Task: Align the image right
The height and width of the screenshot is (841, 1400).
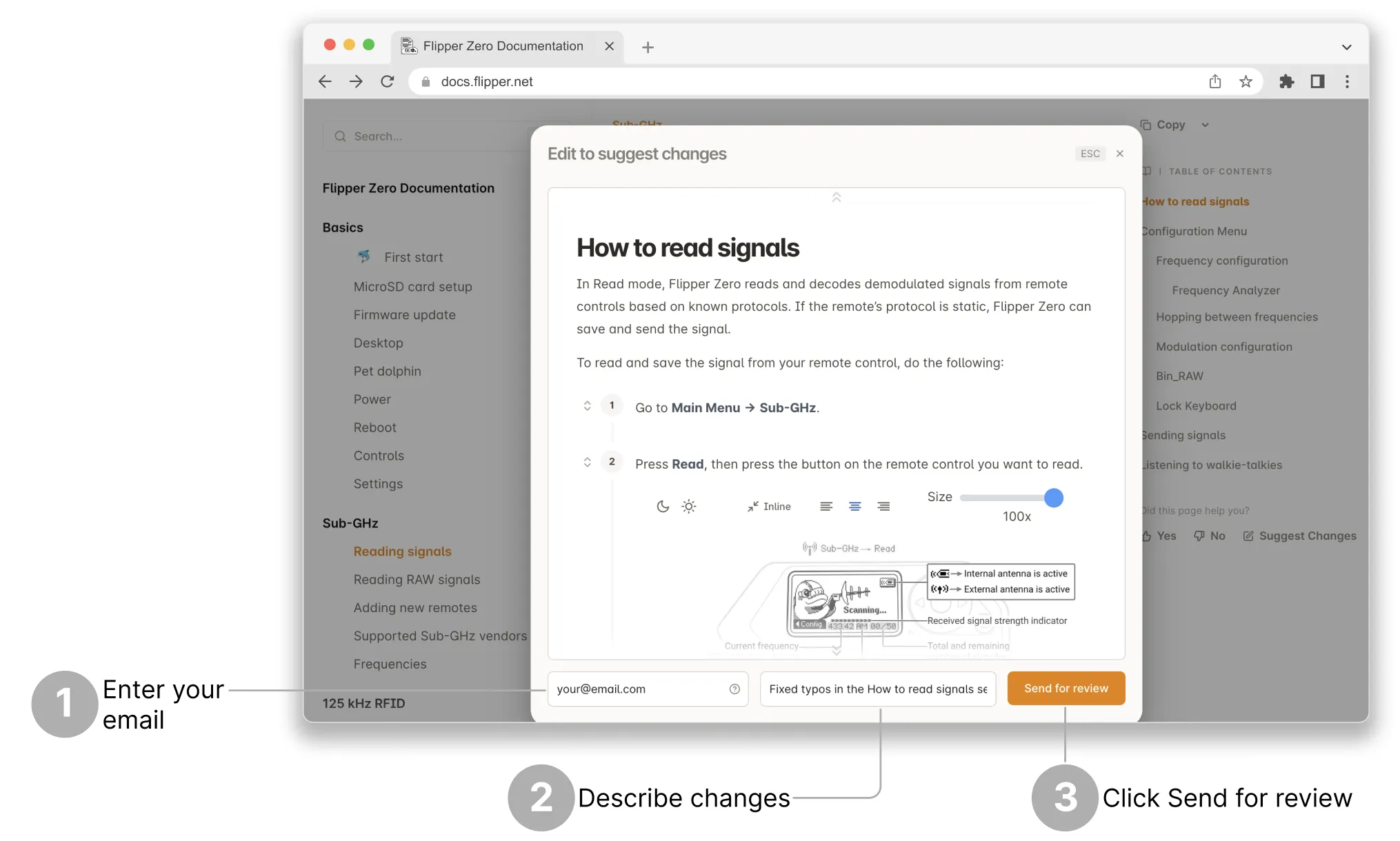Action: 883,507
